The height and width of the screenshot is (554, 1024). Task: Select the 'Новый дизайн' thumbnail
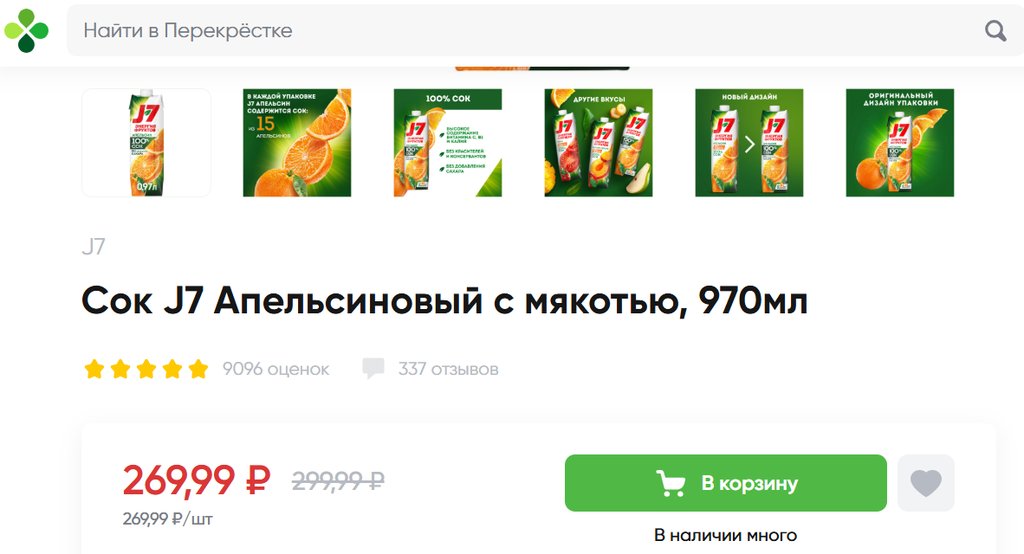[749, 142]
